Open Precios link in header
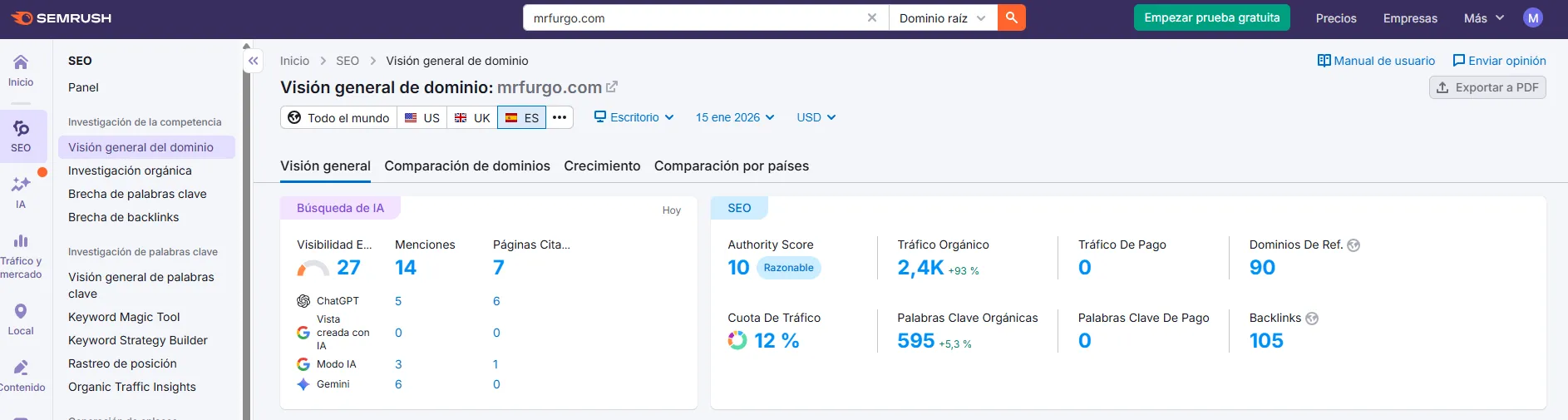The image size is (1568, 420). tap(1336, 17)
